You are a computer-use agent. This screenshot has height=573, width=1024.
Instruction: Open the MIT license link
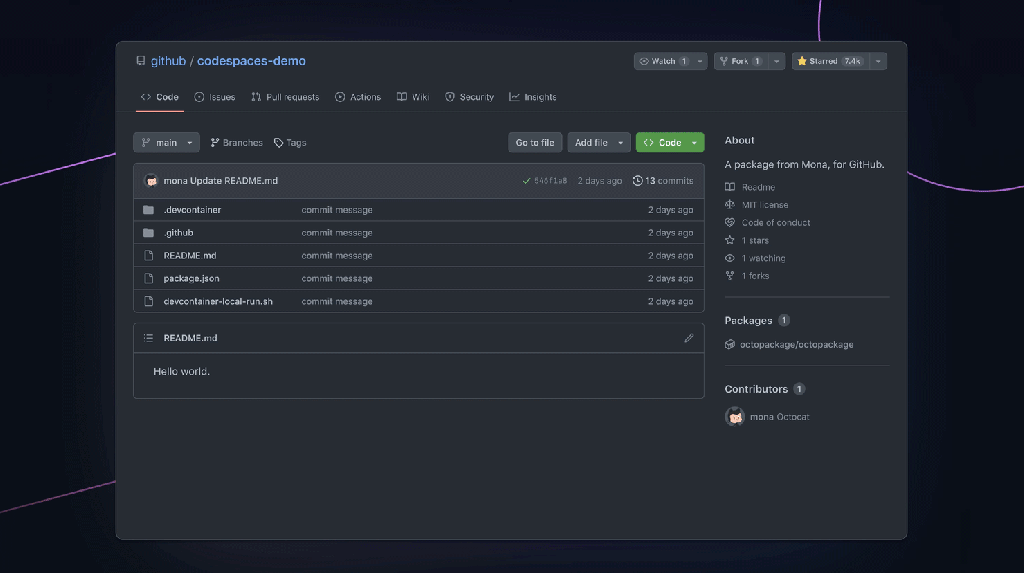[x=765, y=205]
